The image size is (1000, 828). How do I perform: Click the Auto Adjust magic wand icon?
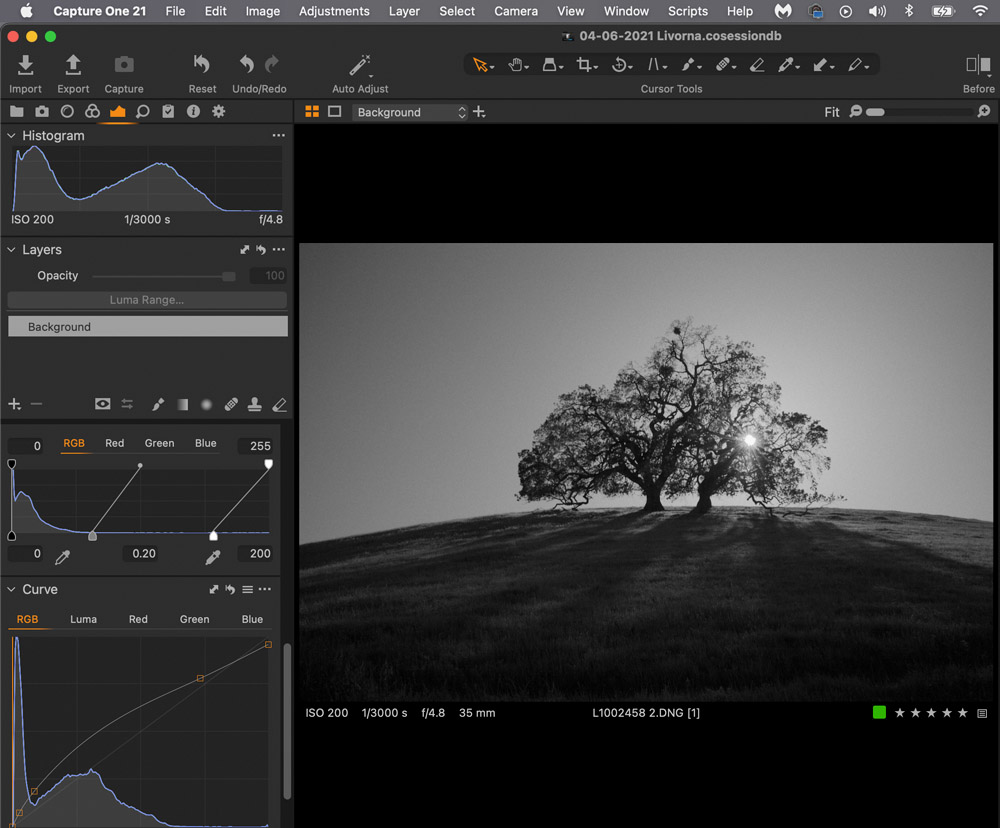pyautogui.click(x=360, y=65)
